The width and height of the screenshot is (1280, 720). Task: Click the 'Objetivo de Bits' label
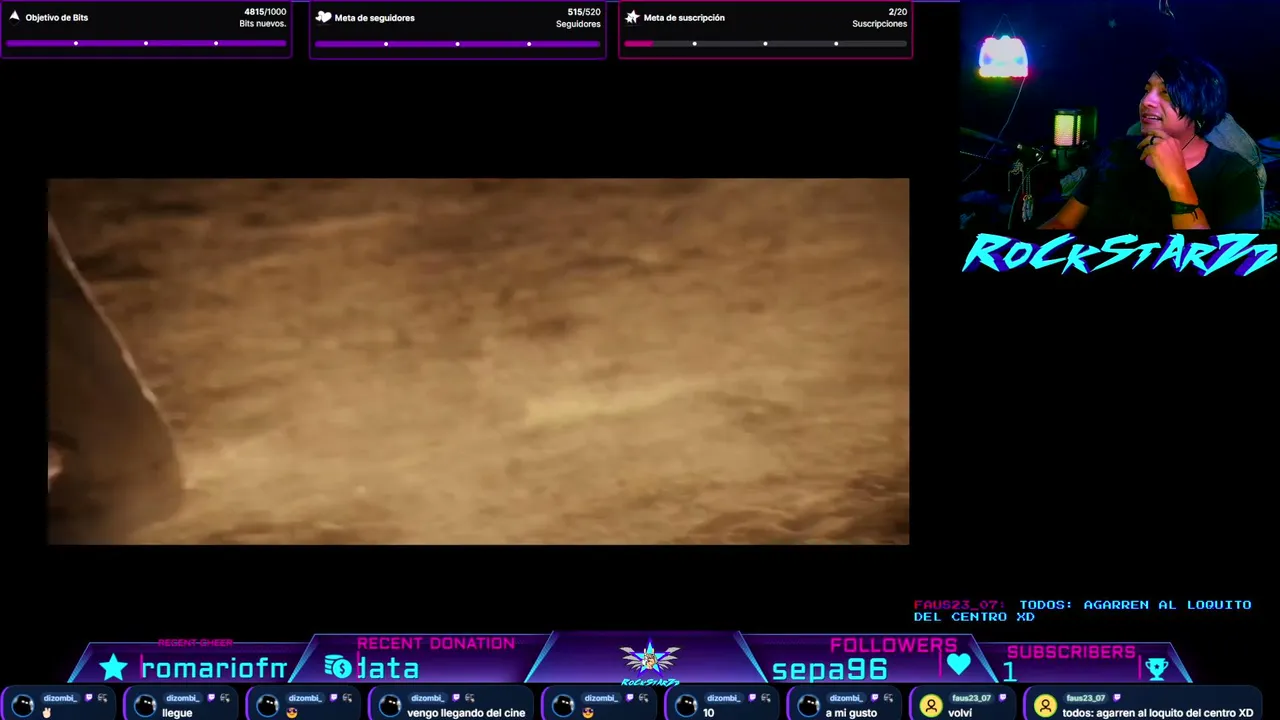[57, 18]
